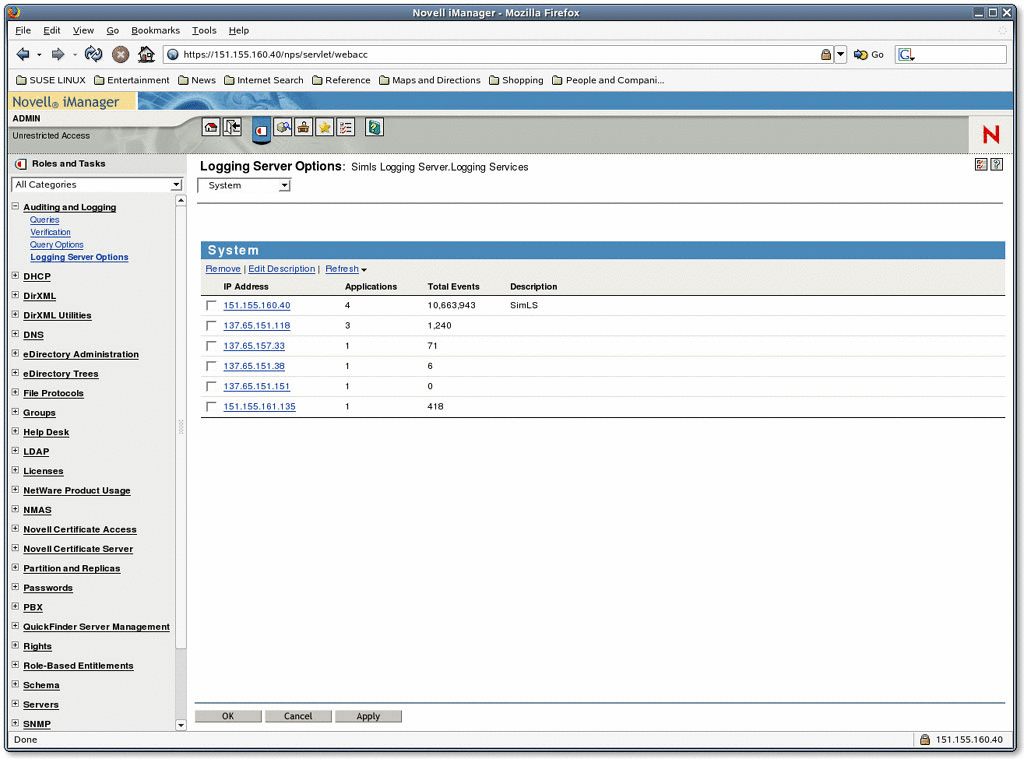Click the Novell red N logo
This screenshot has width=1024, height=759.
[x=991, y=135]
